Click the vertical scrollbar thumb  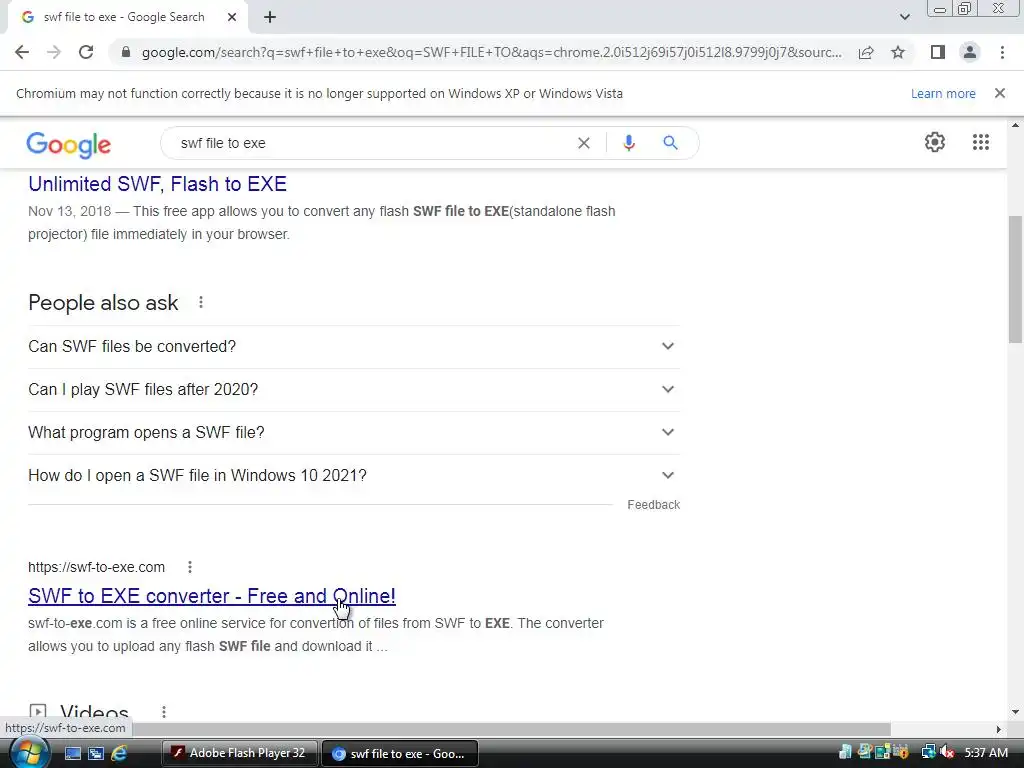(x=1015, y=279)
